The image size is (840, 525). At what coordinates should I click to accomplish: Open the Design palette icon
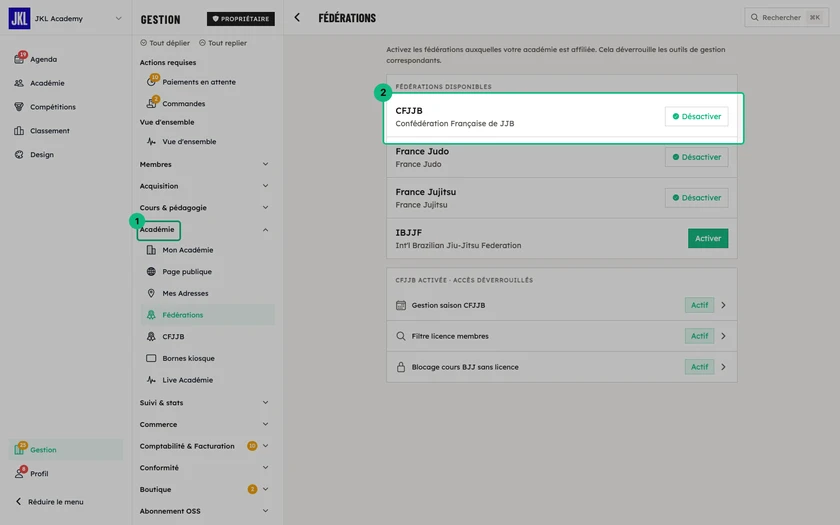(19, 154)
